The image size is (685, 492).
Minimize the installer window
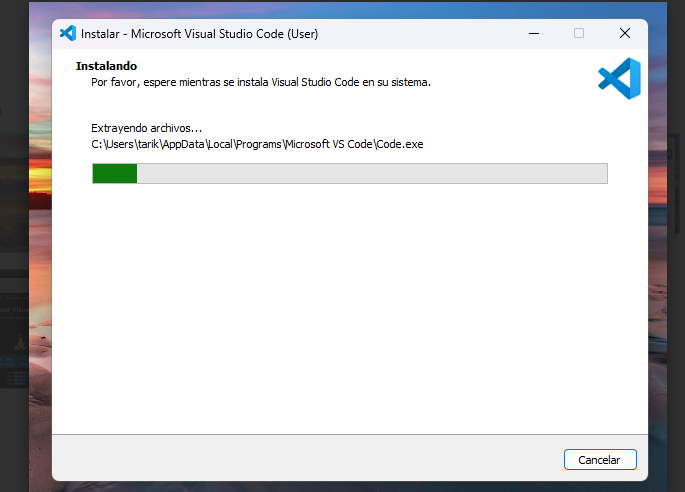point(532,33)
